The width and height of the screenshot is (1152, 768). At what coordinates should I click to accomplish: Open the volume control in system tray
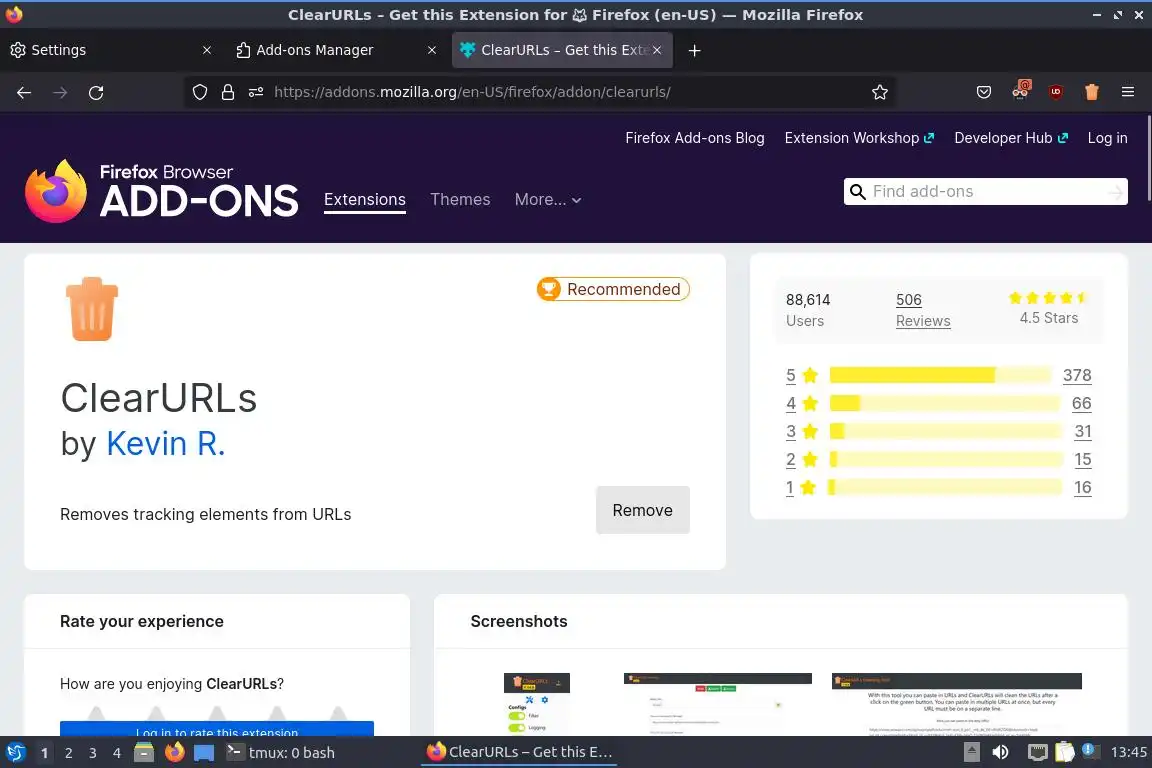[x=1001, y=752]
